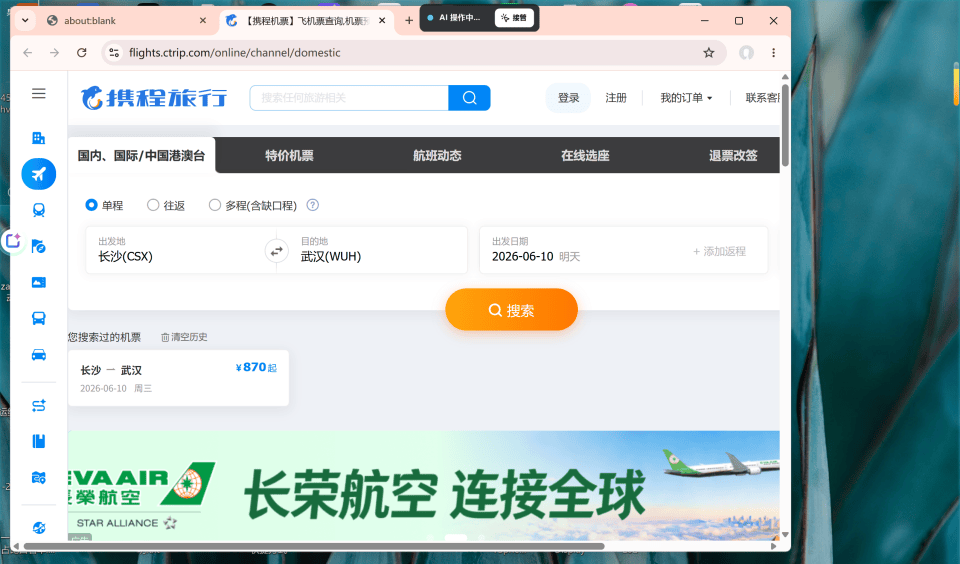Open the attraction tickets icon in sidebar
Viewport: 960px width, 564px height.
point(39,282)
